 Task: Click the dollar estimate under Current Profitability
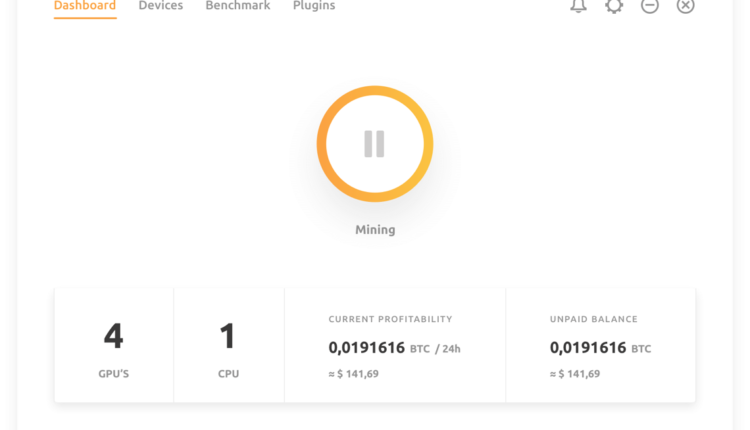pyautogui.click(x=354, y=374)
